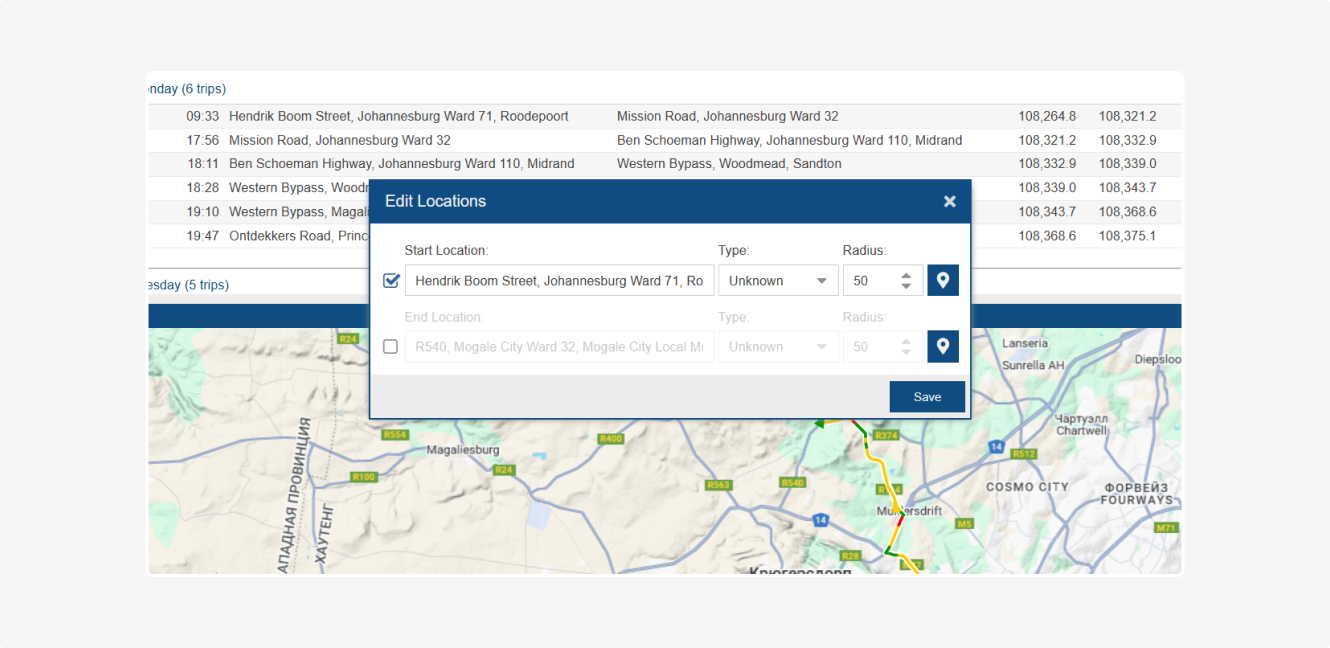This screenshot has width=1330, height=648.
Task: Uncheck the Start Location checkbox
Action: click(x=391, y=281)
